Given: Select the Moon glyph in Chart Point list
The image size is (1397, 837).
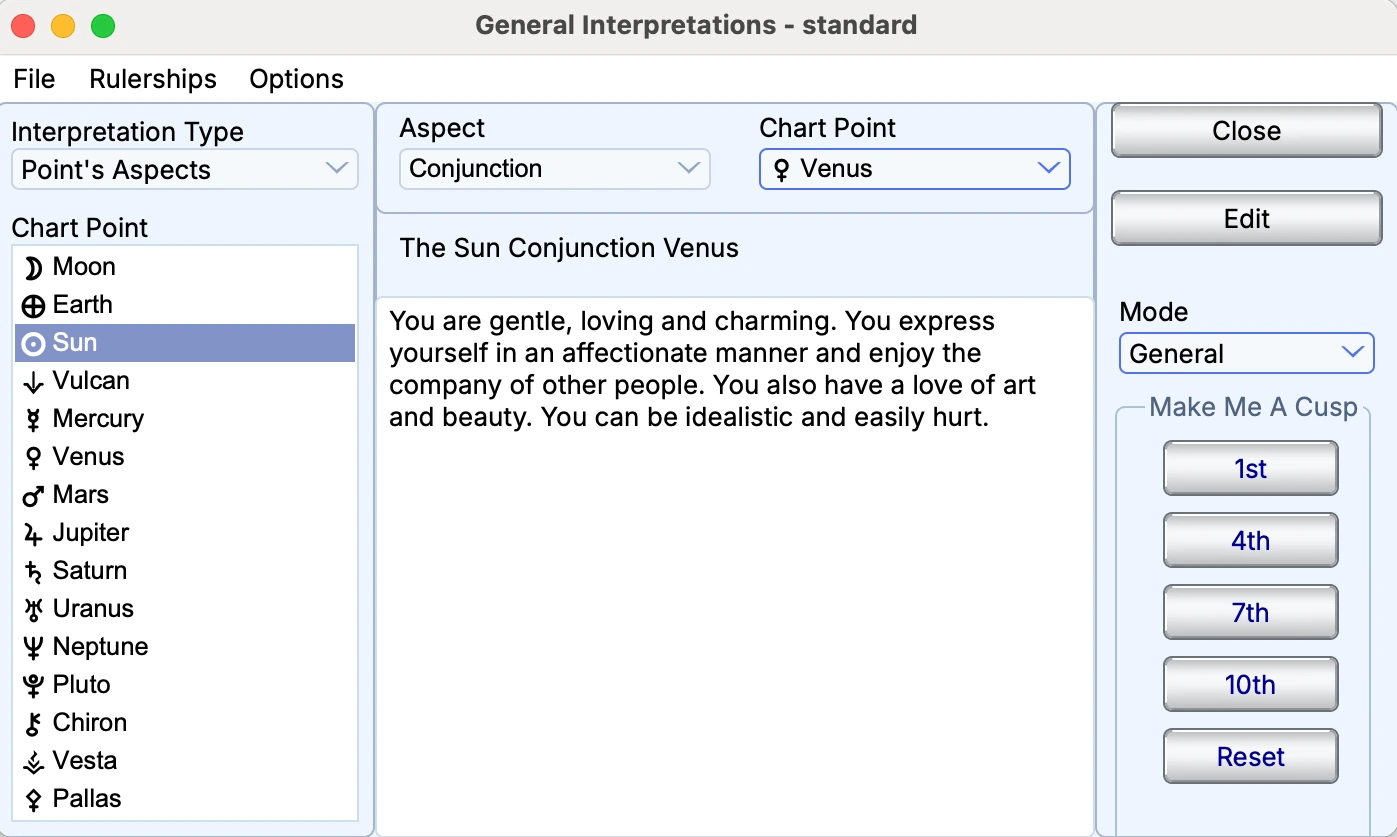Looking at the screenshot, I should (x=34, y=267).
